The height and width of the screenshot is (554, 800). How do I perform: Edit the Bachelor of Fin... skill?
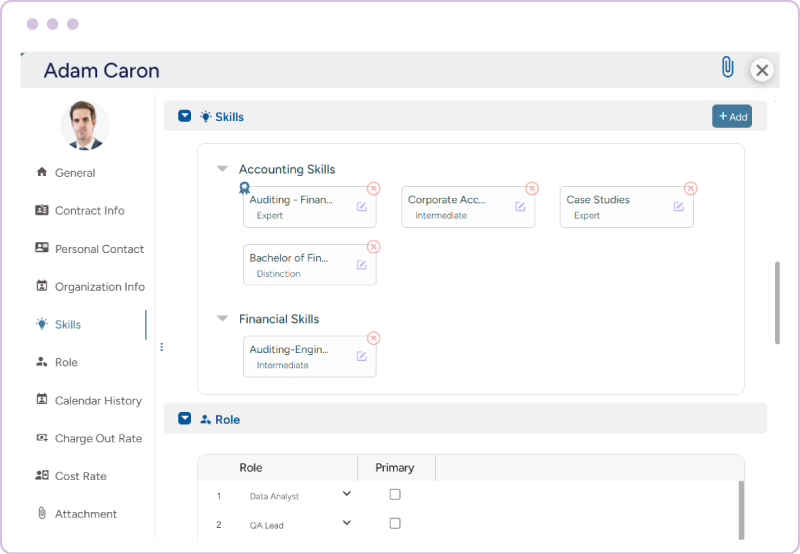click(x=361, y=264)
